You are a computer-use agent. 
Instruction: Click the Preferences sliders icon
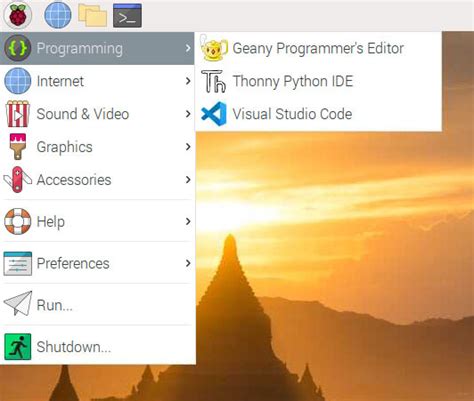point(18,263)
